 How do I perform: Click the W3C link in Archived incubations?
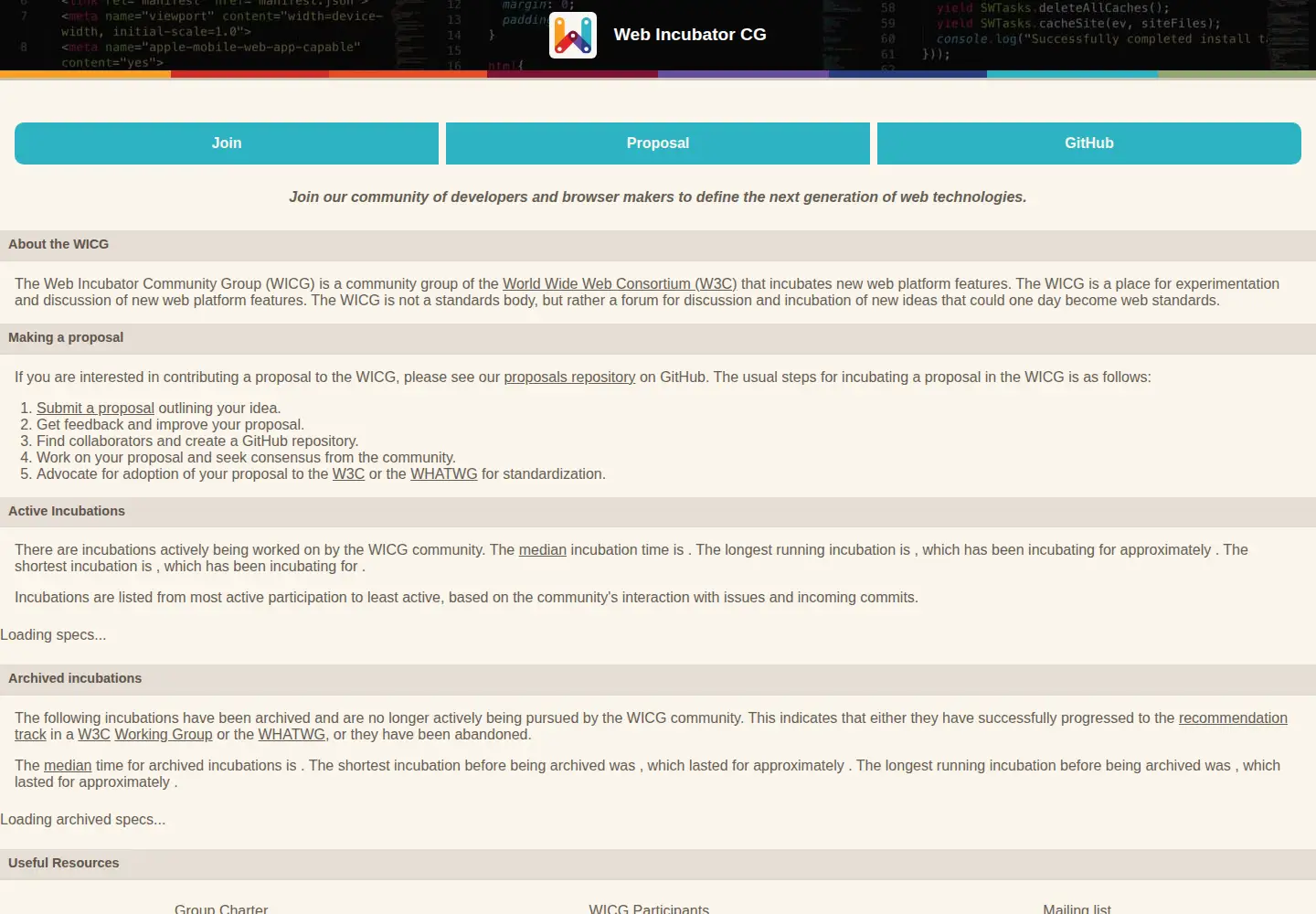[x=94, y=735]
